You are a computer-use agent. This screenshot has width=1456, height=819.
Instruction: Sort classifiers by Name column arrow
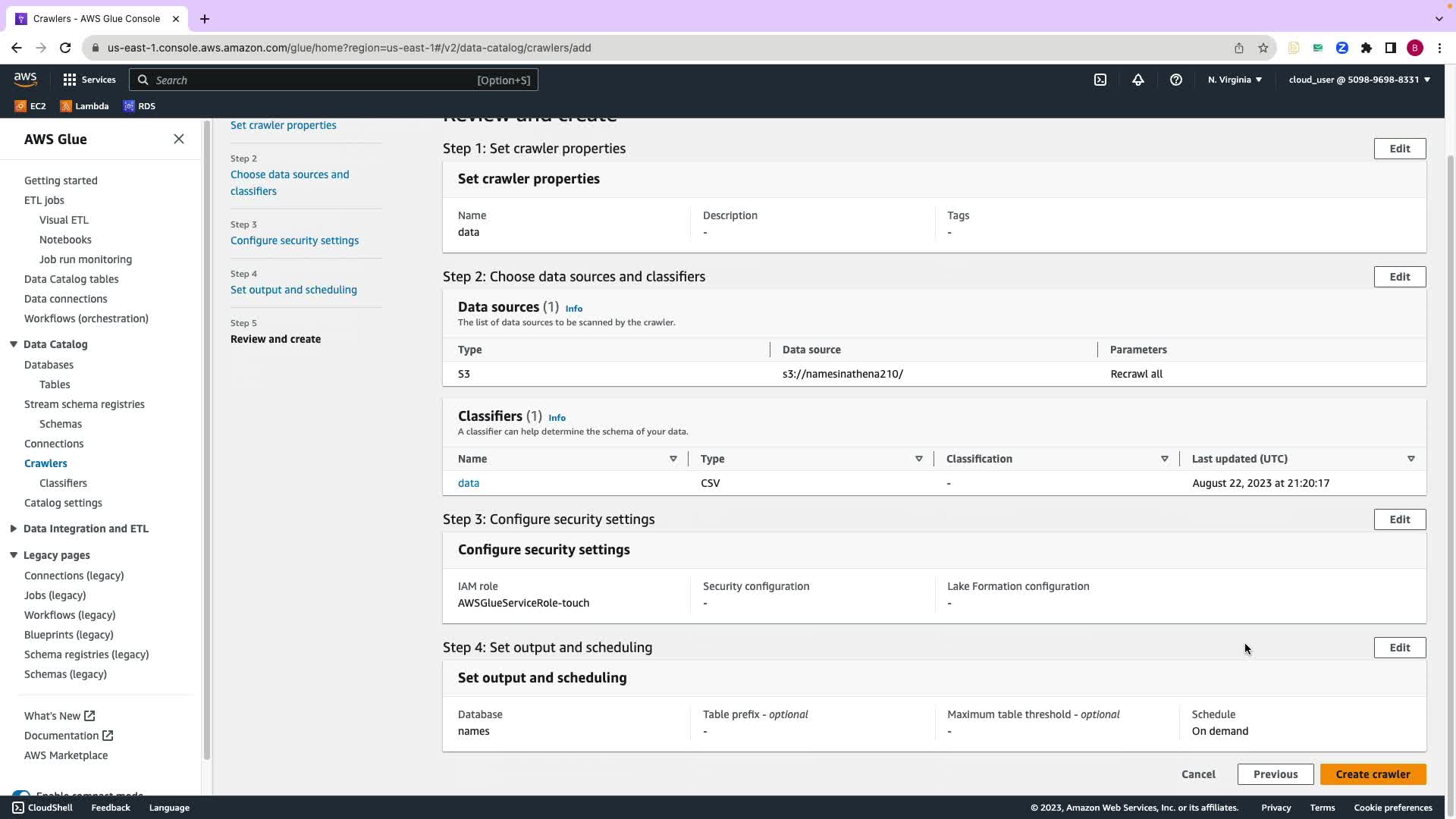click(x=673, y=459)
